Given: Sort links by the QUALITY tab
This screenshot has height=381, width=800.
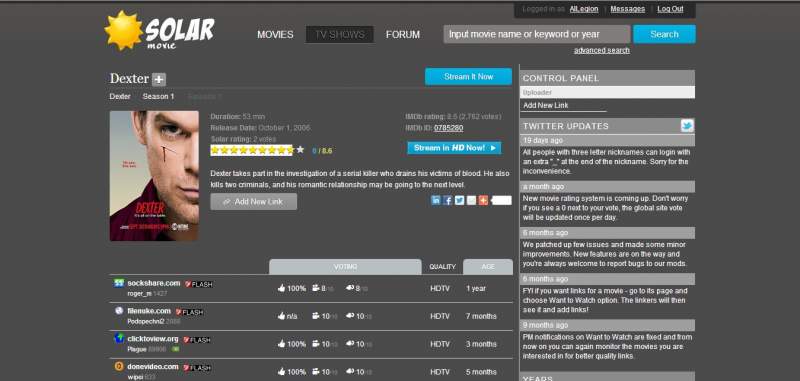Looking at the screenshot, I should coord(442,267).
